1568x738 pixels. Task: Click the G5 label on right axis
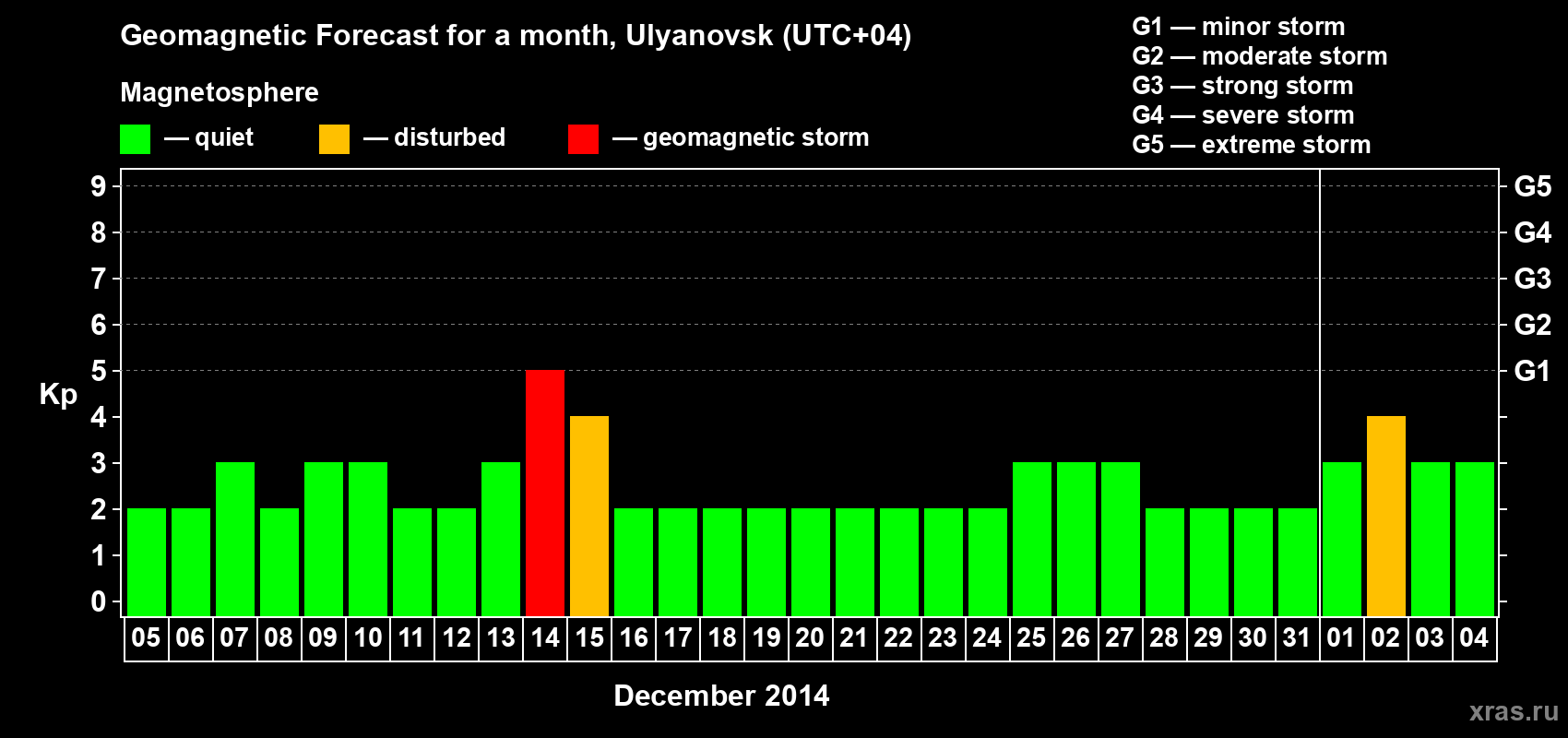click(1532, 186)
